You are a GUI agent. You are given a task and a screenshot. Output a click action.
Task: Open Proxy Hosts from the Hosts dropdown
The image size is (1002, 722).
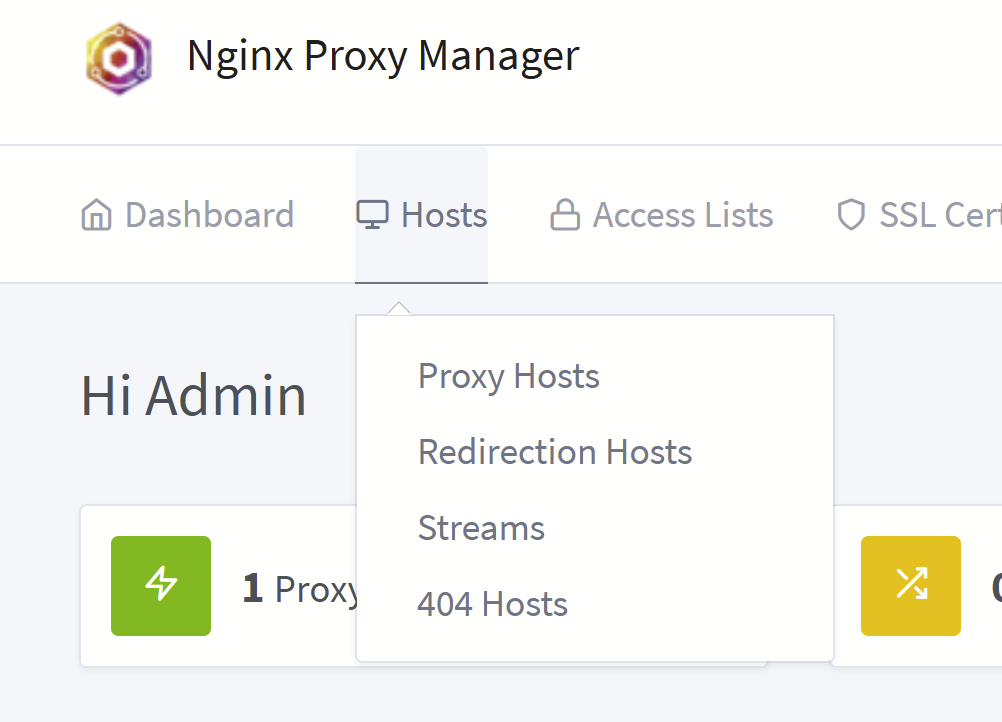point(508,377)
